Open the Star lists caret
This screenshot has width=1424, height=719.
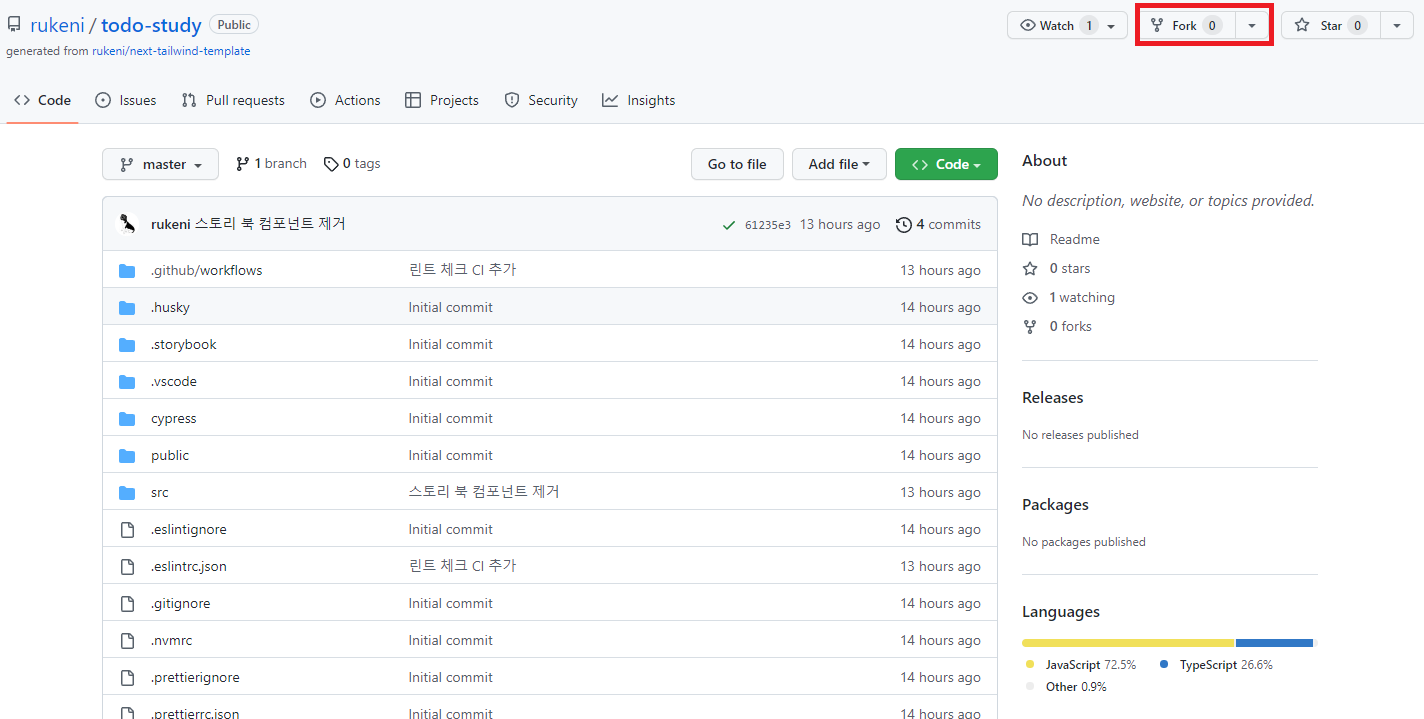(1396, 25)
